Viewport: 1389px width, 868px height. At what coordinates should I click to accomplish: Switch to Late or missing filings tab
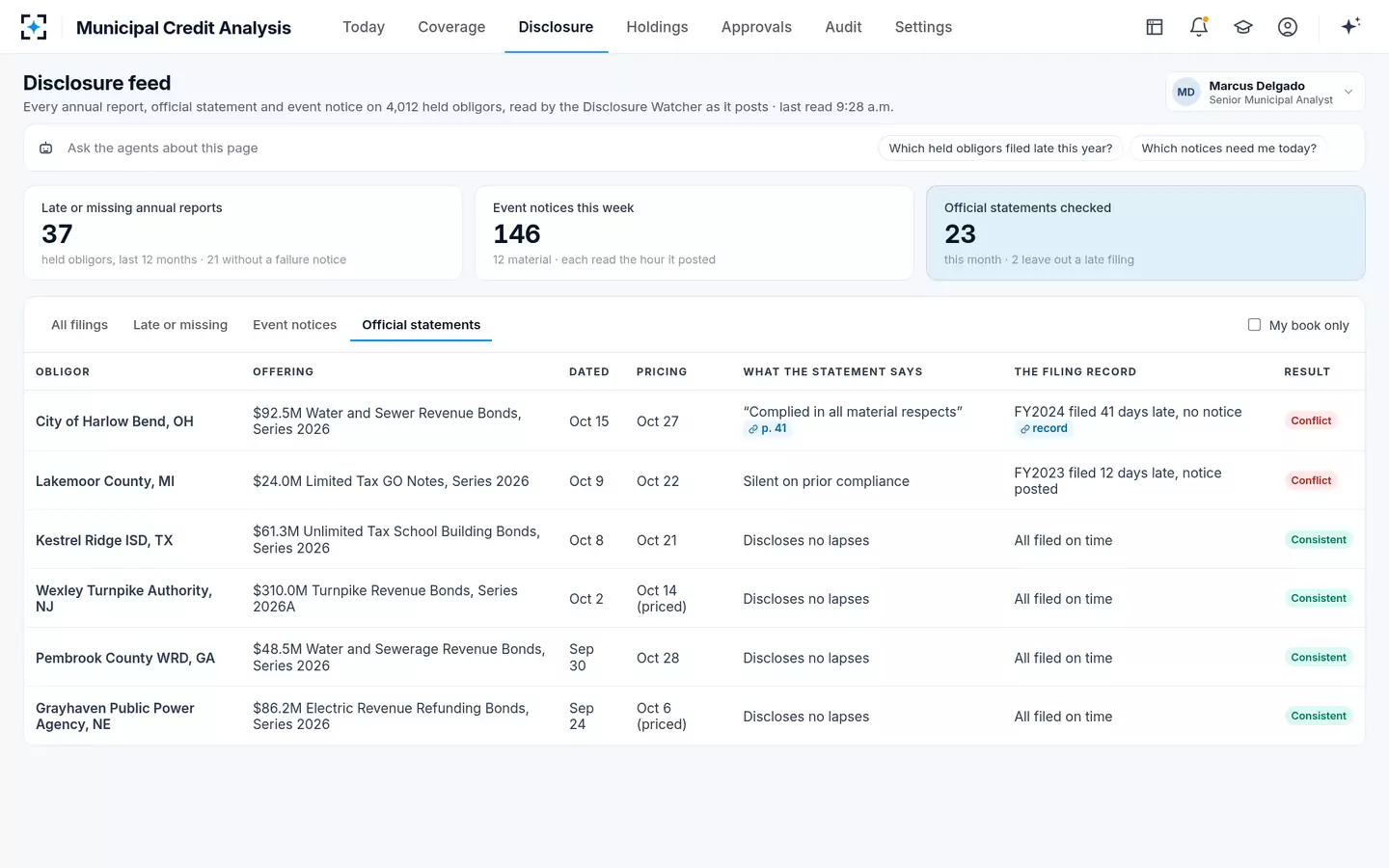coord(180,325)
